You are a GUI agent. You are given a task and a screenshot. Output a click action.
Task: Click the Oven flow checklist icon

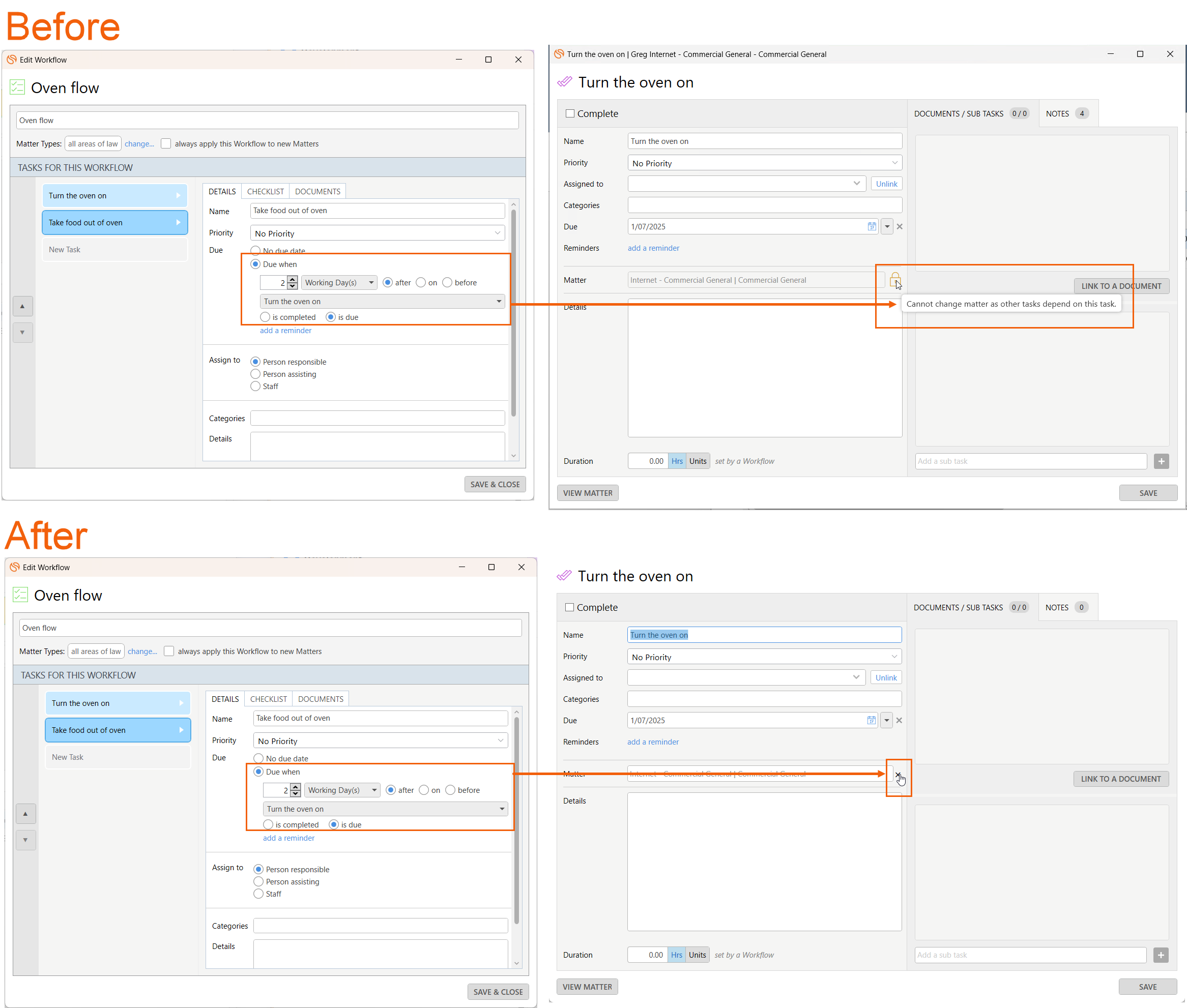coord(17,88)
